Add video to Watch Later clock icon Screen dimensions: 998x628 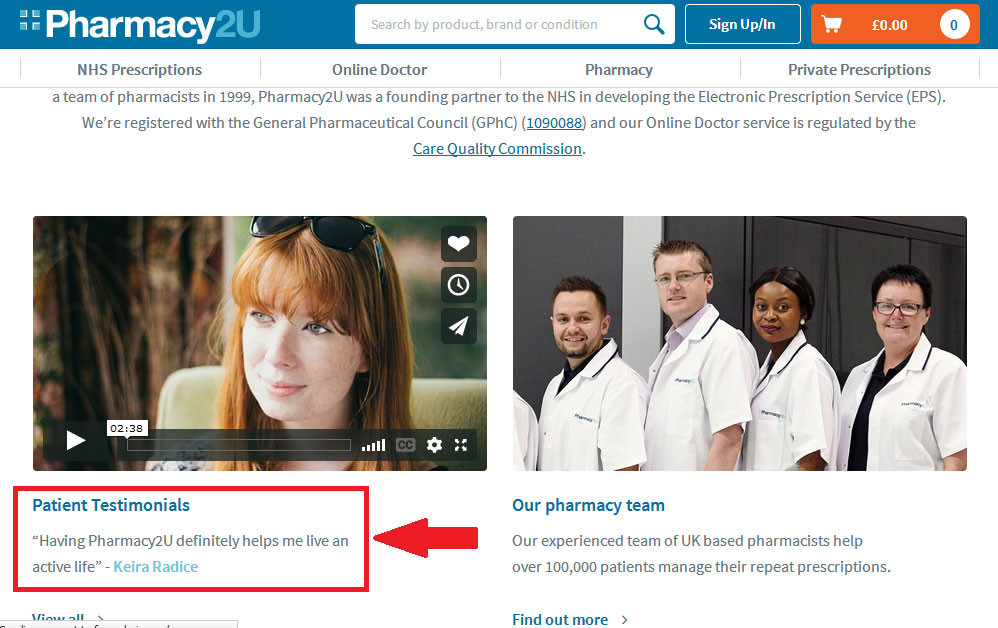(x=458, y=284)
